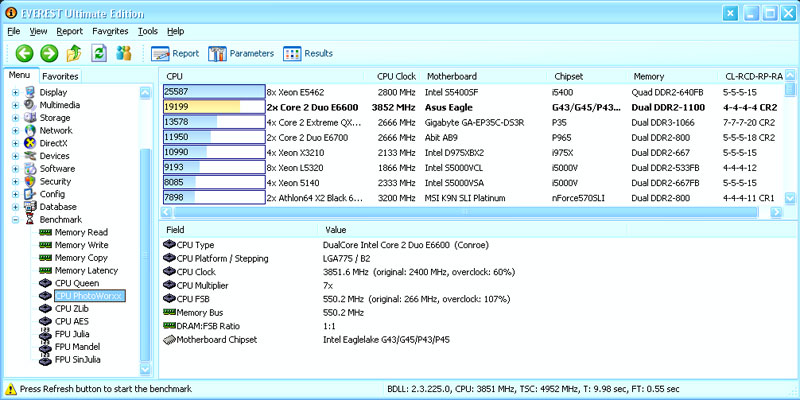The width and height of the screenshot is (800, 400).
Task: Click the EVEREST title bar info icon
Action: pos(11,12)
